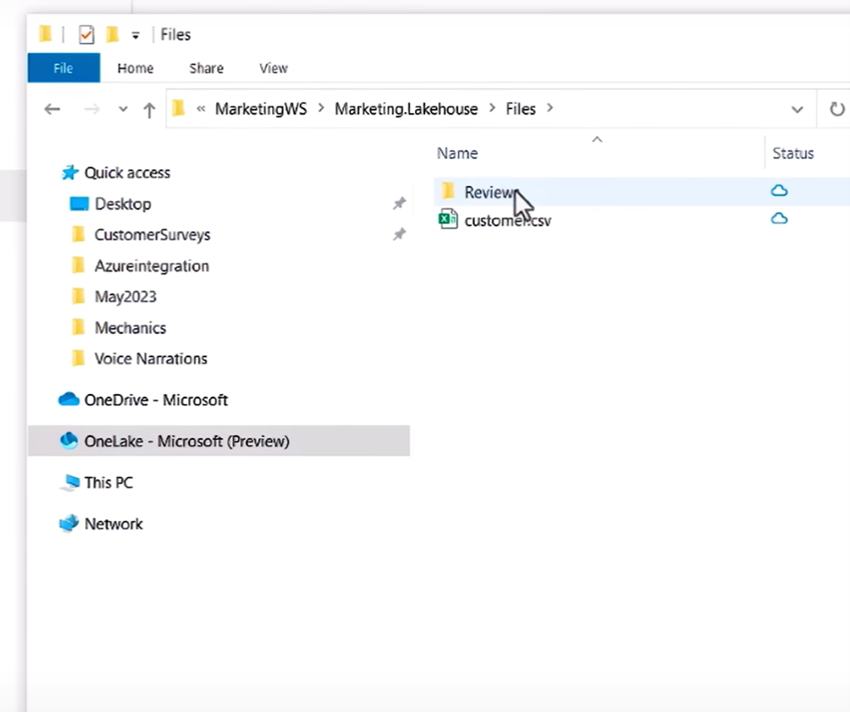This screenshot has width=850, height=712.
Task: Switch to the Share ribbon tab
Action: pyautogui.click(x=206, y=68)
